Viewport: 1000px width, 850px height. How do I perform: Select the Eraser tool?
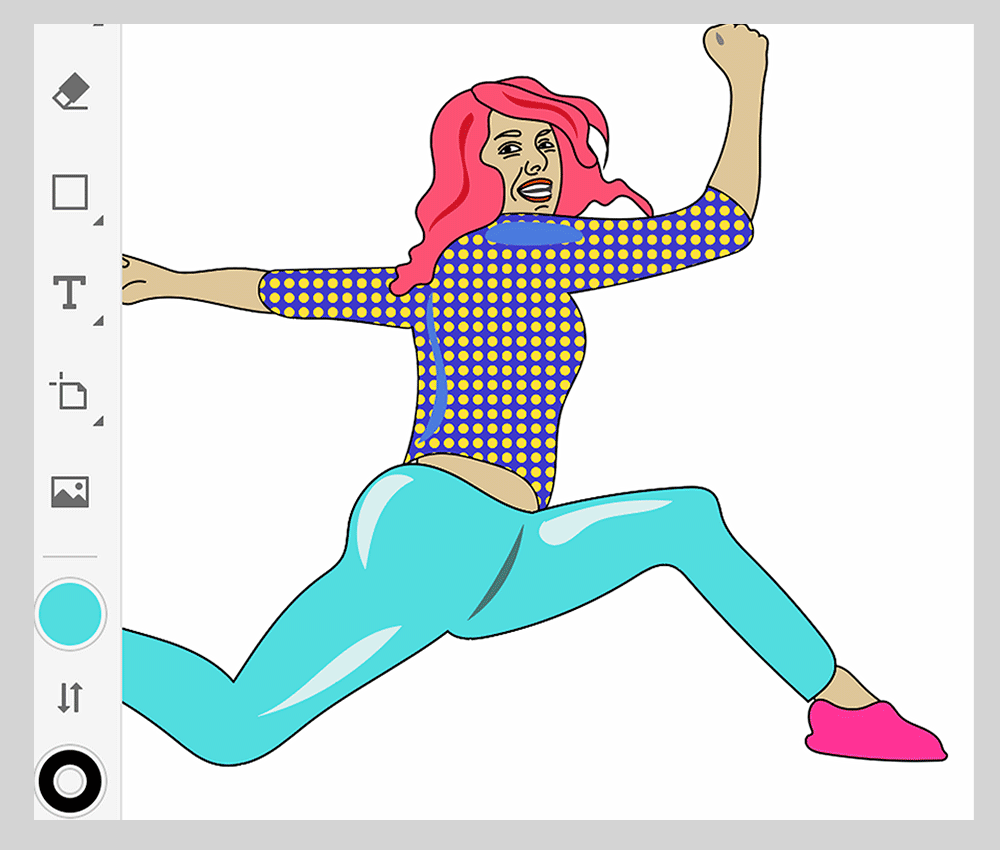70,93
